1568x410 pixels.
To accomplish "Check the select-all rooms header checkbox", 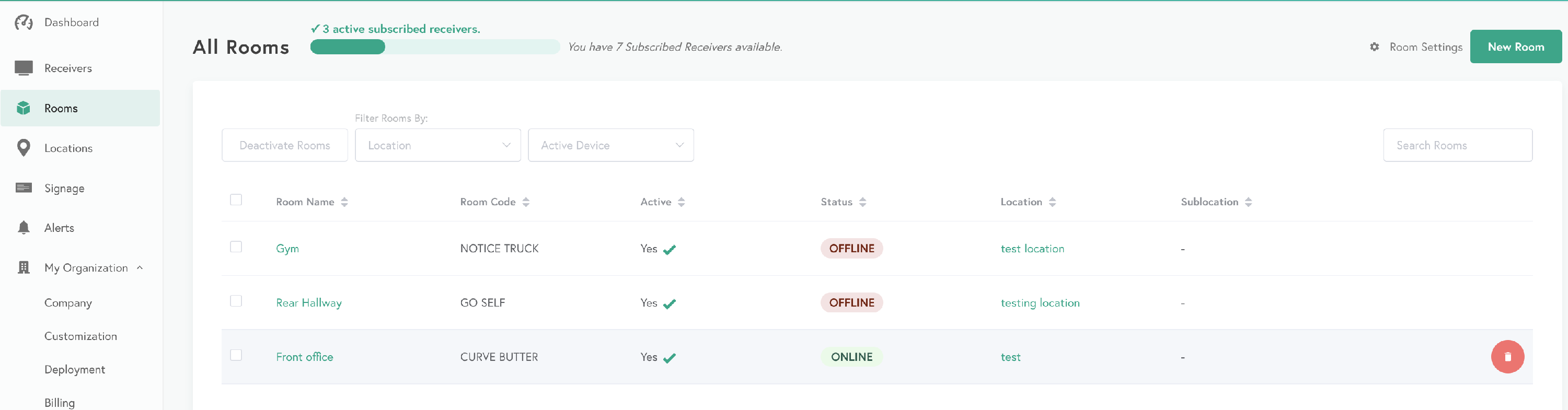I will click(236, 200).
